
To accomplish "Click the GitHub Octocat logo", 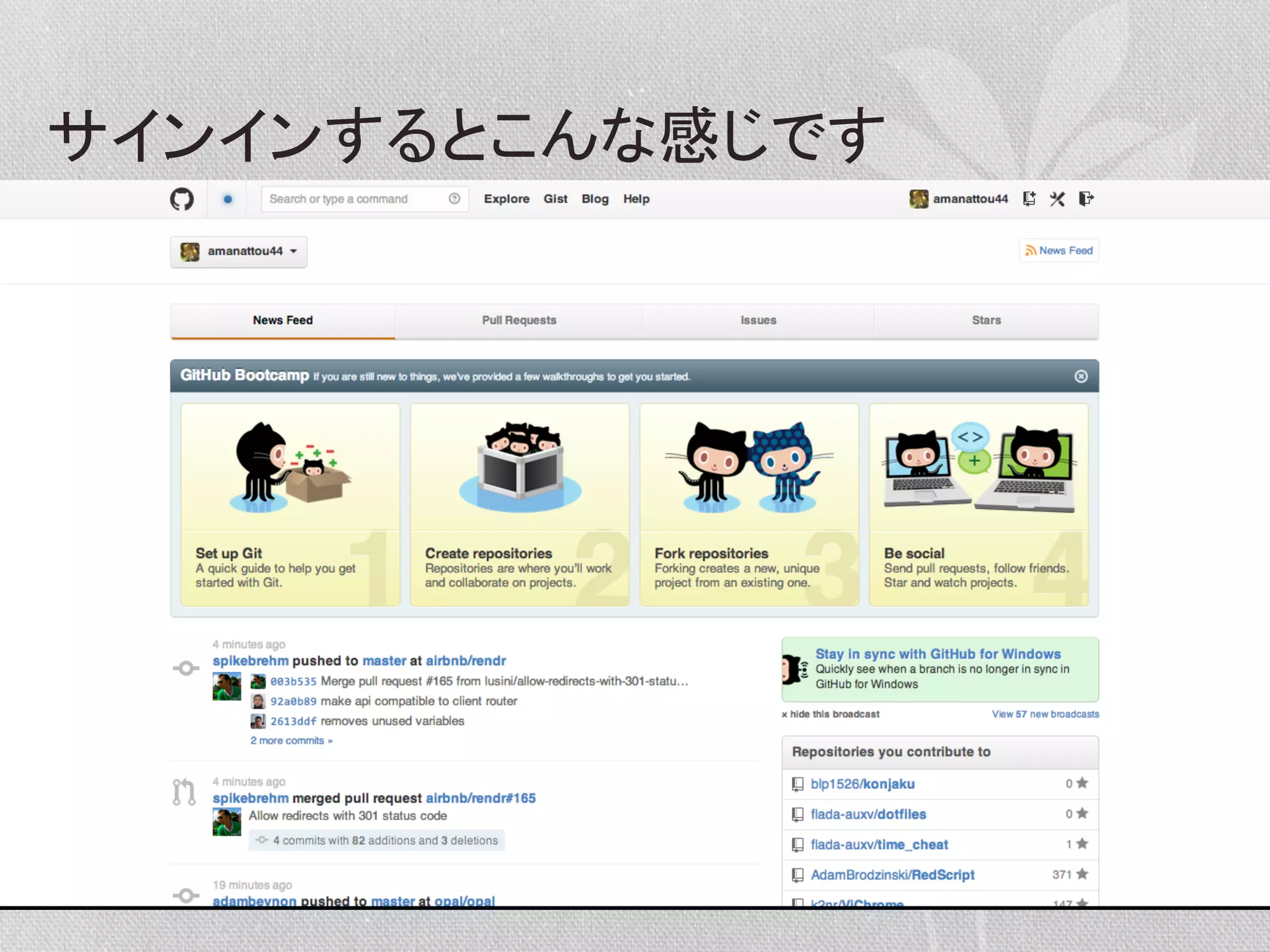I will click(x=182, y=200).
